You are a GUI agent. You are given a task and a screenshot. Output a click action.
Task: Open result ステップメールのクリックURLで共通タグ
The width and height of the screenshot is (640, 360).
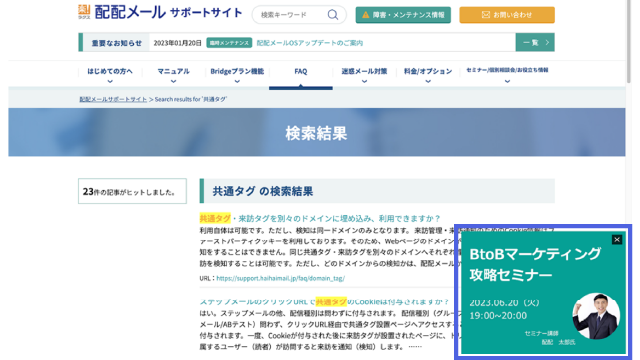[324, 302]
